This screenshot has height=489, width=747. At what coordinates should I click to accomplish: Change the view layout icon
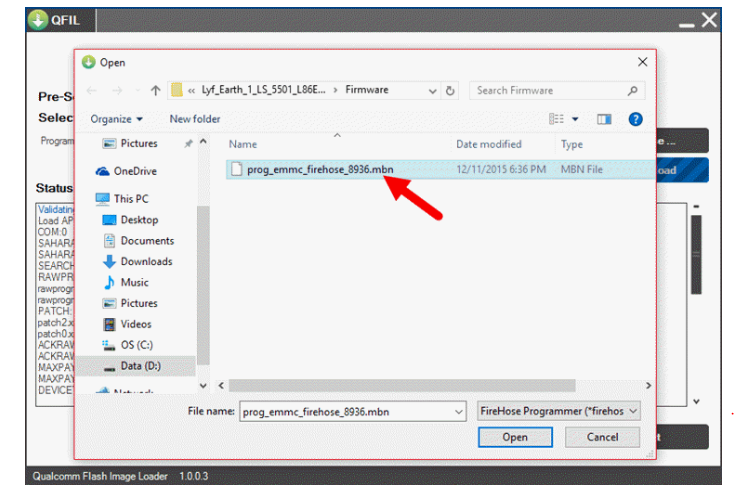[x=556, y=119]
